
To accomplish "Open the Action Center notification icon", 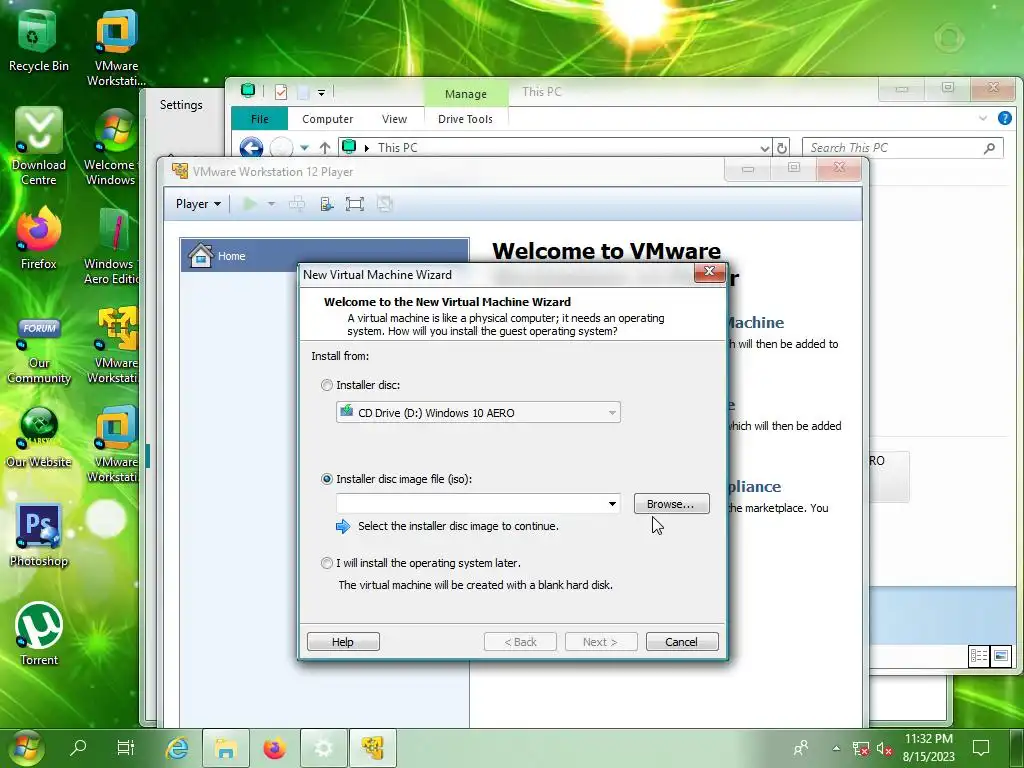I will click(x=981, y=748).
